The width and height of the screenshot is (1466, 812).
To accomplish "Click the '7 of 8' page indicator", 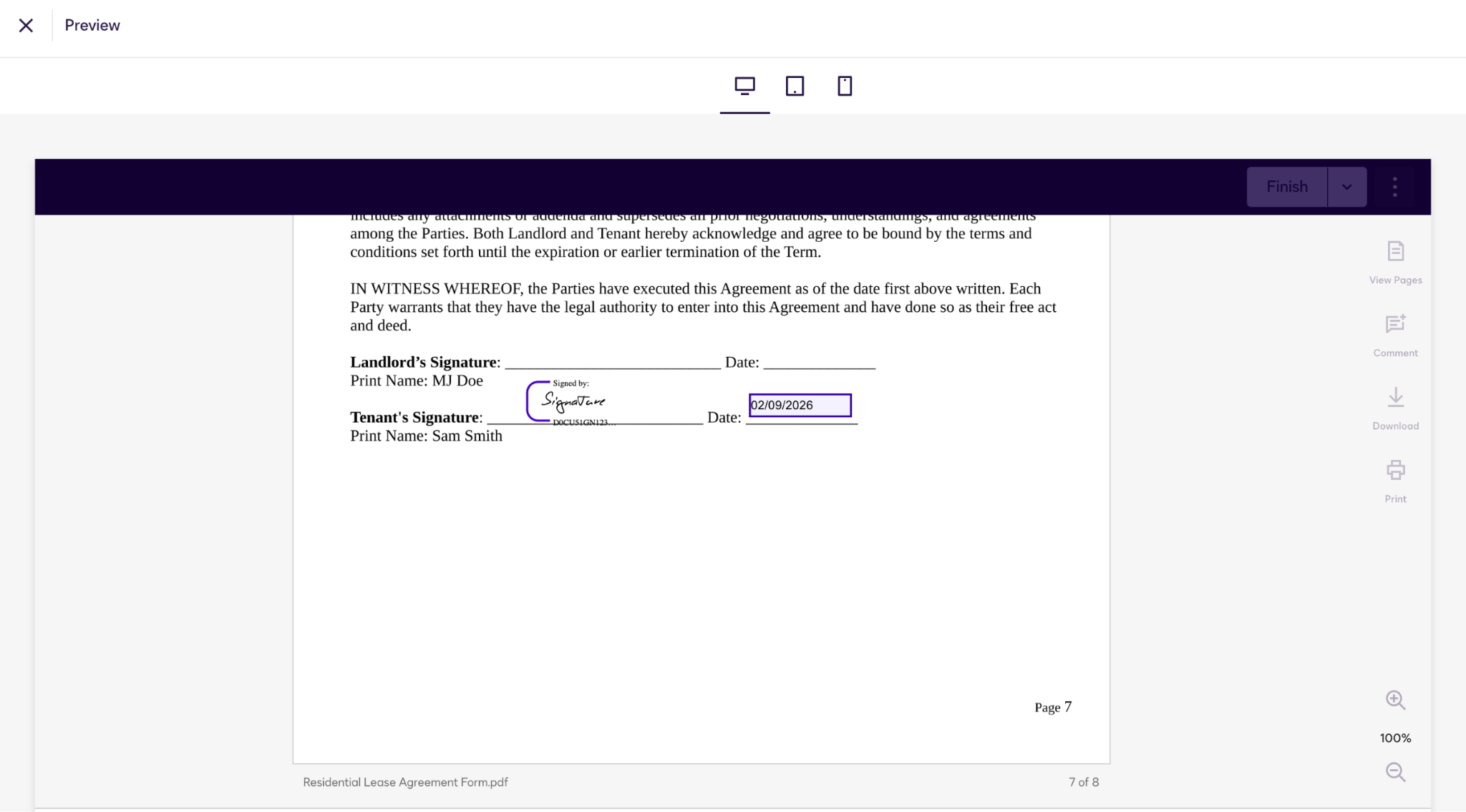I will click(x=1083, y=782).
